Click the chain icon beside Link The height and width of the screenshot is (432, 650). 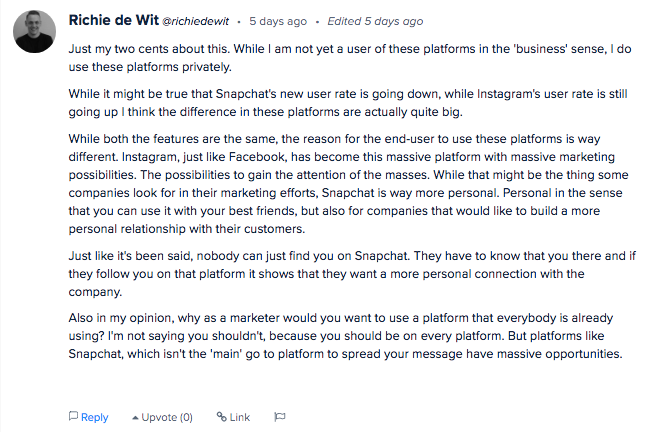point(221,417)
